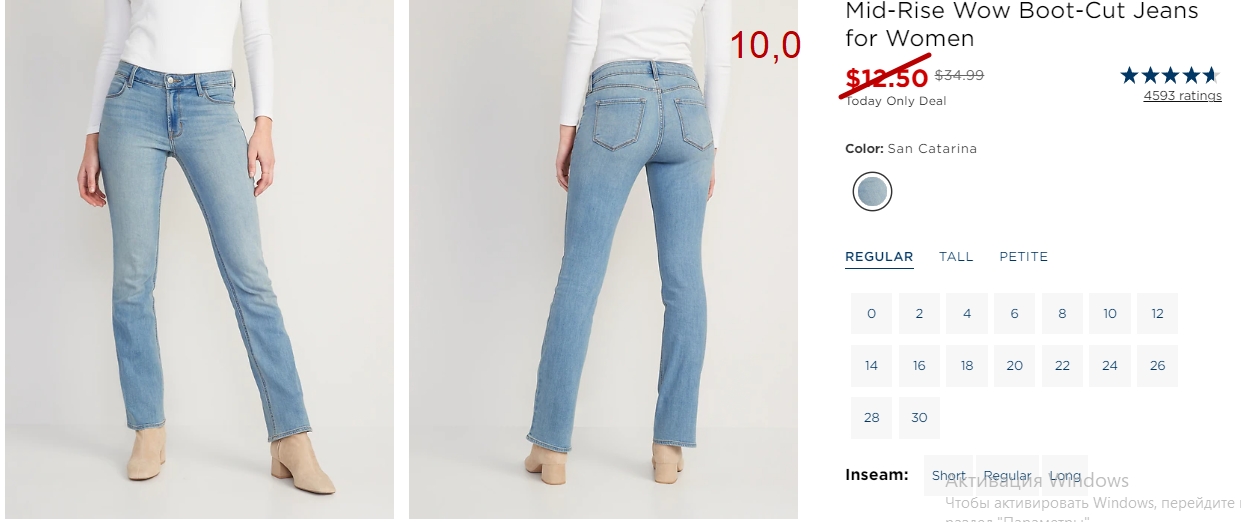Click the star rating icons
Image resolution: width=1241 pixels, height=522 pixels.
pyautogui.click(x=1170, y=75)
